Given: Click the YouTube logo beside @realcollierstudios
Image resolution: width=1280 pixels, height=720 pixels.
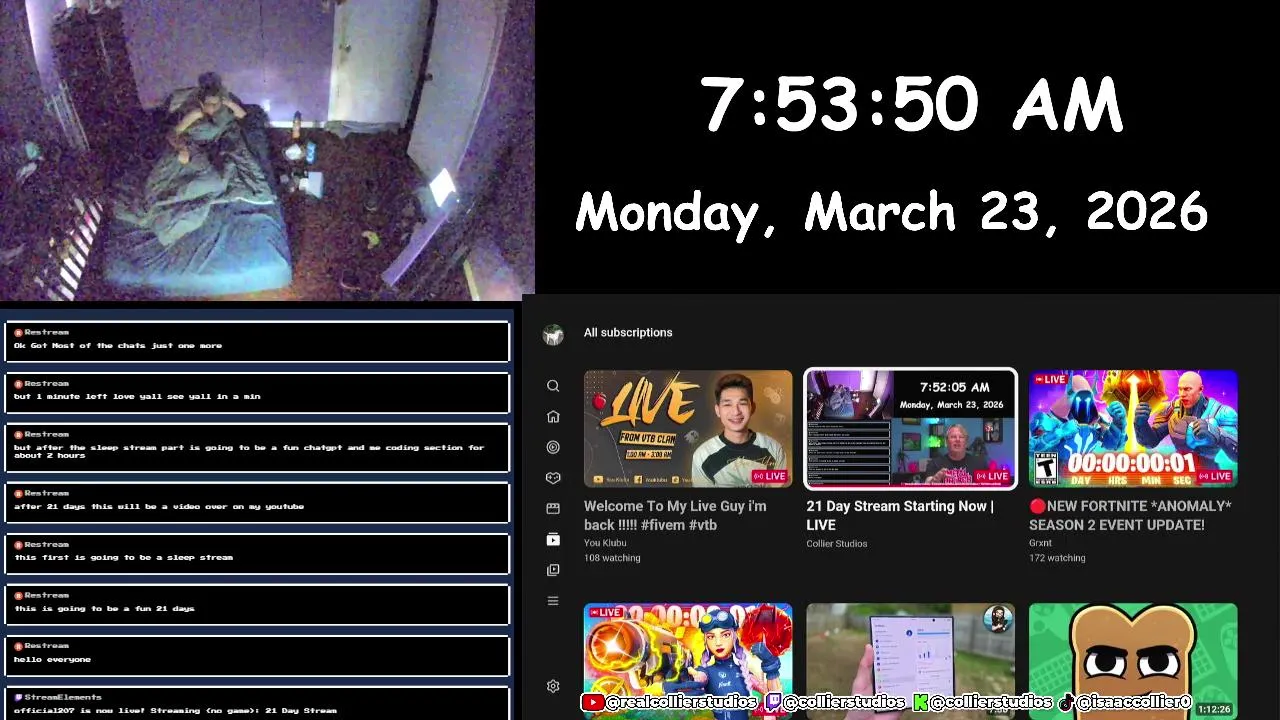Looking at the screenshot, I should (x=592, y=703).
